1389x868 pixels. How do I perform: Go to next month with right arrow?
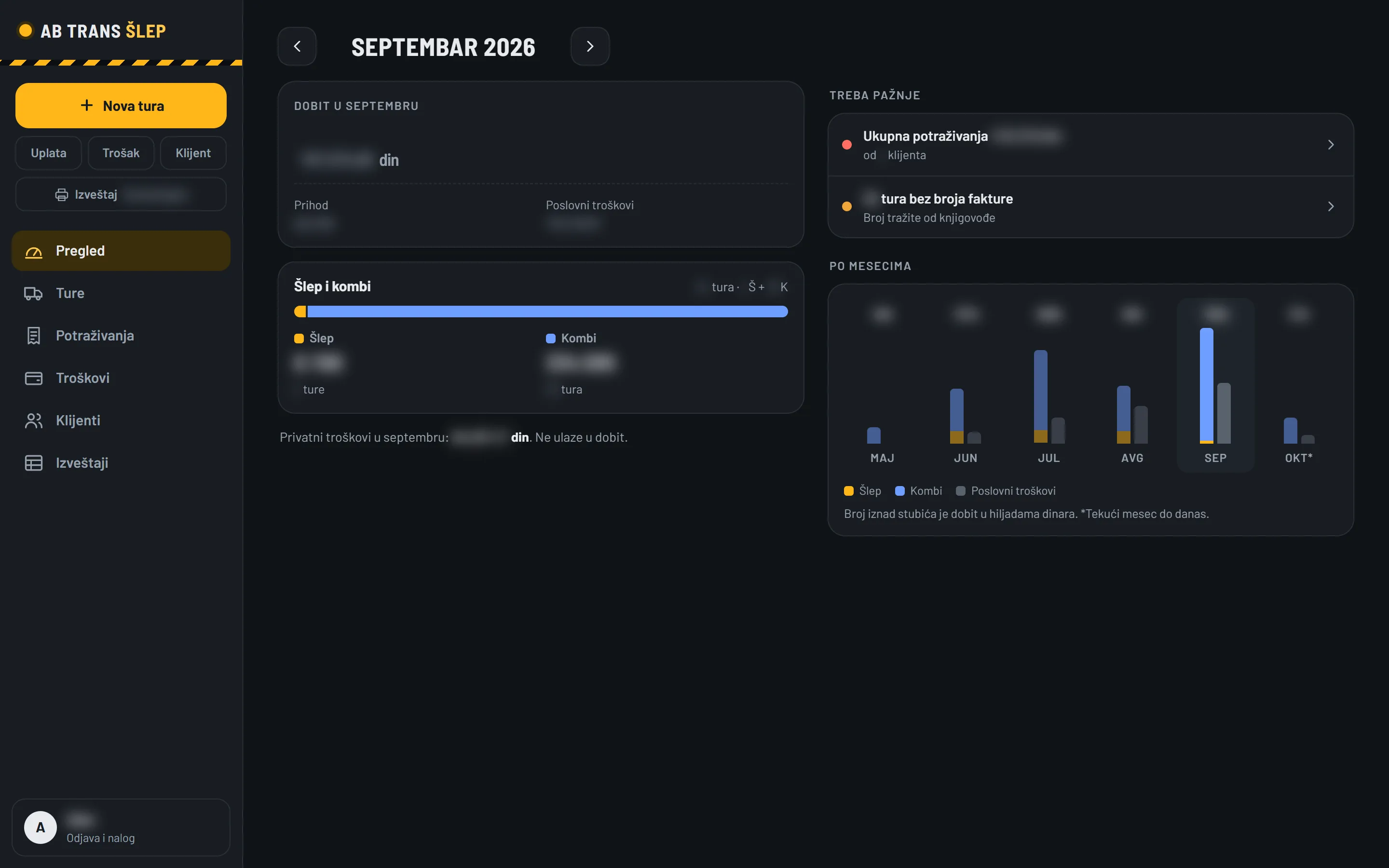tap(589, 46)
